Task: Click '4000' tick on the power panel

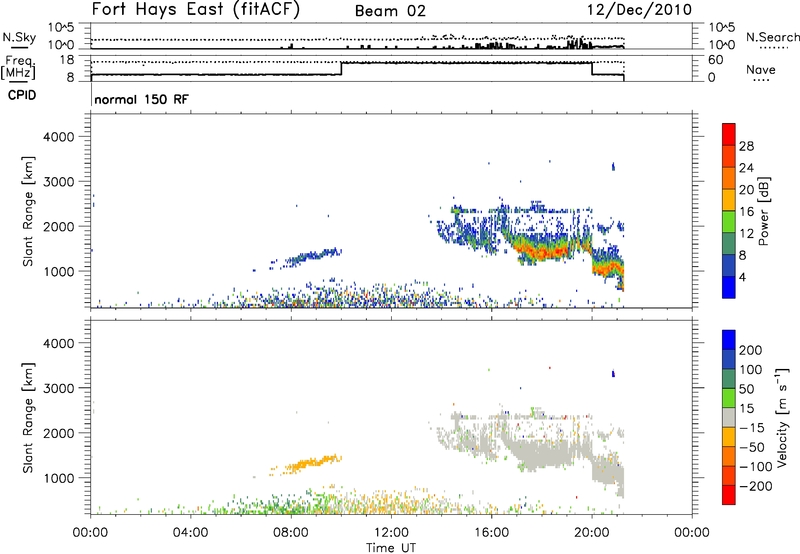Action: (x=59, y=137)
